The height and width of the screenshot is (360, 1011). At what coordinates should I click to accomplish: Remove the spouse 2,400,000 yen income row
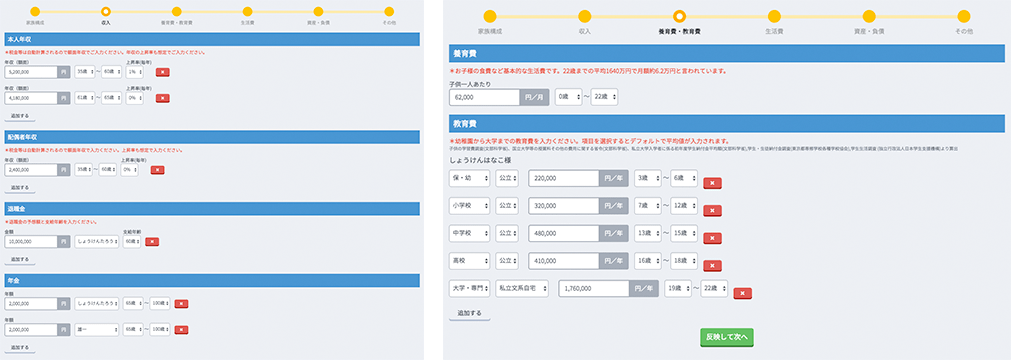point(157,170)
